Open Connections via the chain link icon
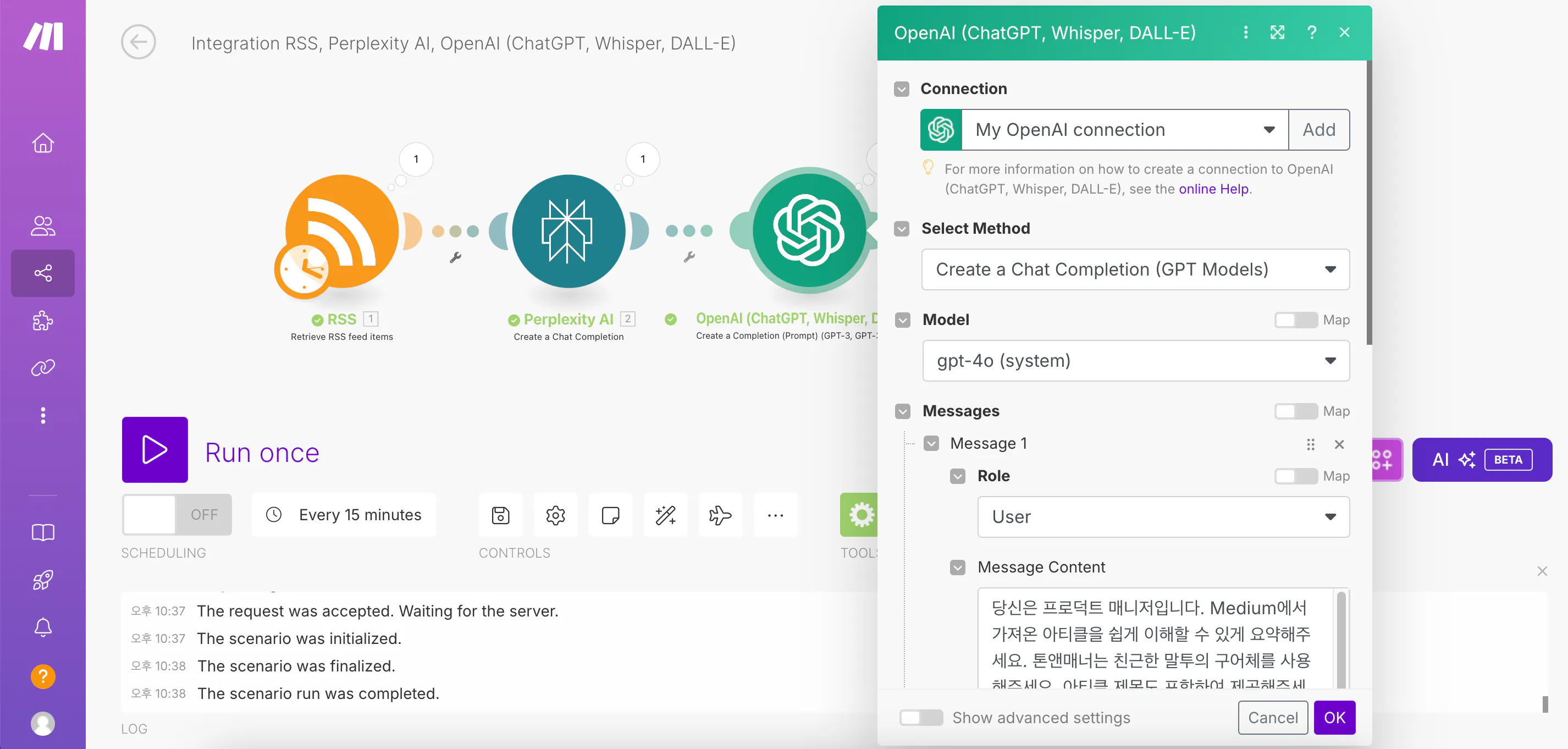 (43, 368)
